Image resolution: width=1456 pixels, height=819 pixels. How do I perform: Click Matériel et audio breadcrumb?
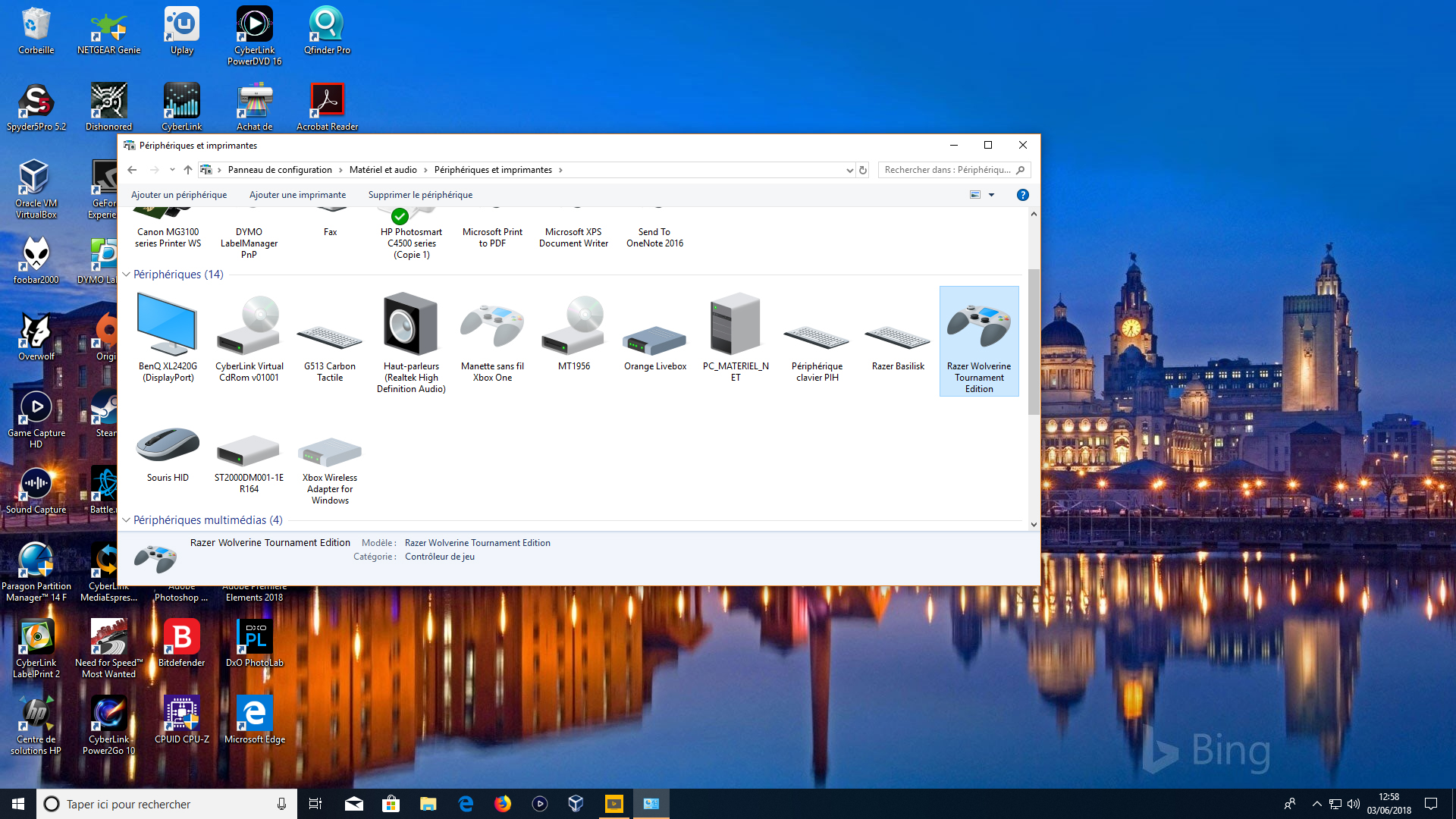(383, 170)
